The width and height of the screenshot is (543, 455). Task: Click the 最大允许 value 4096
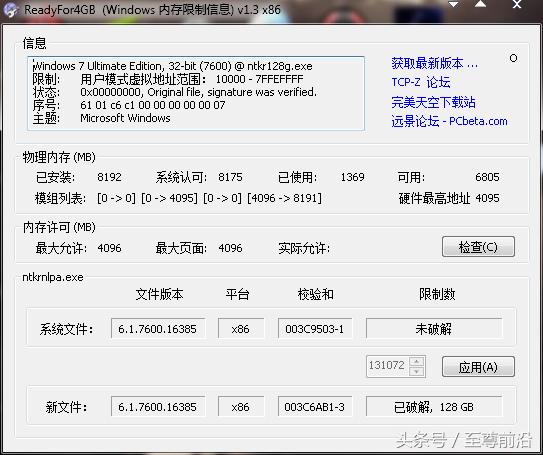click(109, 248)
